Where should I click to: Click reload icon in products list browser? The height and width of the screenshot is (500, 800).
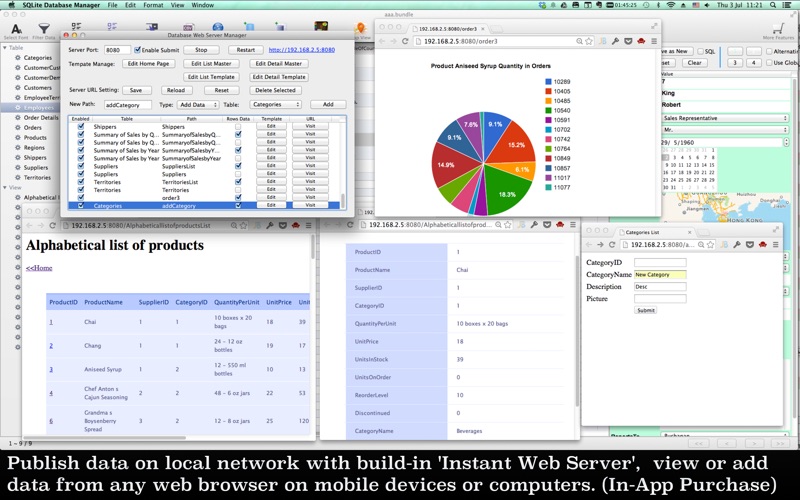tap(52, 225)
